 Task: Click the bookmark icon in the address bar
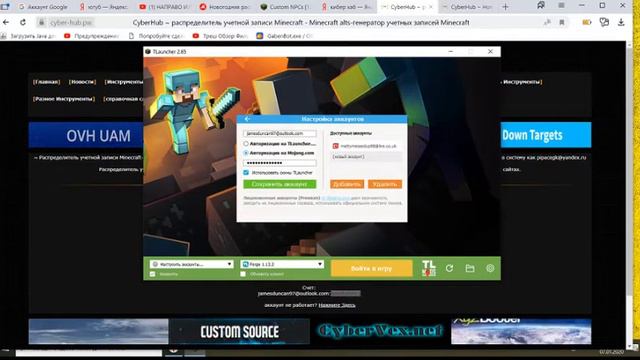(562, 22)
